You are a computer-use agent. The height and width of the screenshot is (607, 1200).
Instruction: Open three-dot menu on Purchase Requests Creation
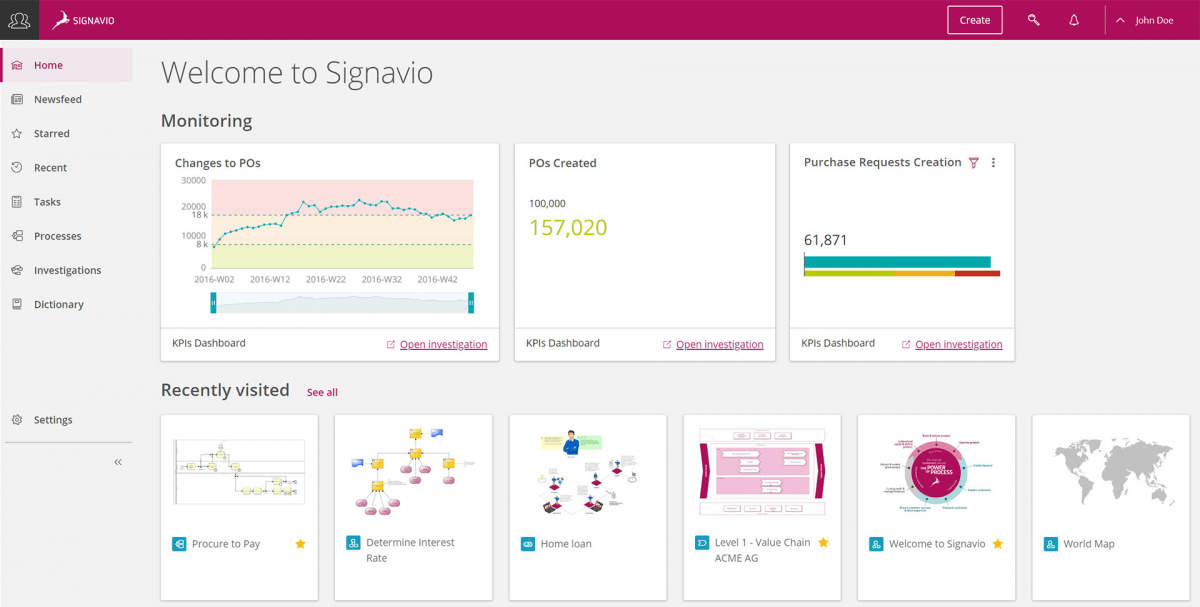993,163
